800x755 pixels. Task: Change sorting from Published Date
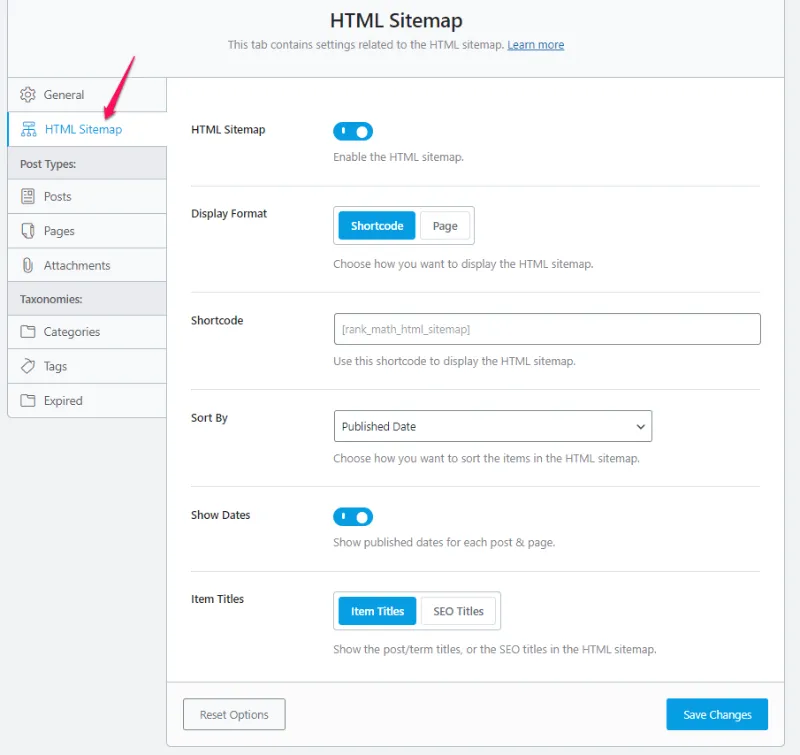[x=492, y=426]
